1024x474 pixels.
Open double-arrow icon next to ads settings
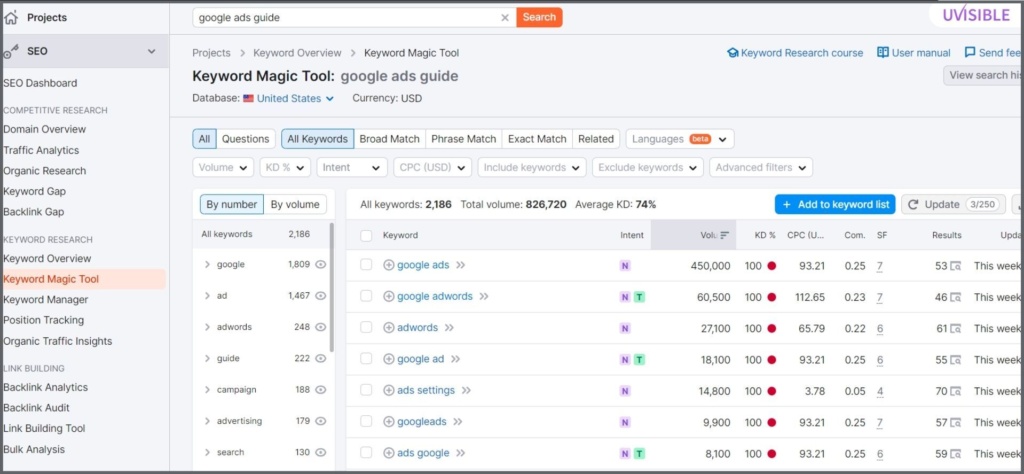click(x=466, y=390)
